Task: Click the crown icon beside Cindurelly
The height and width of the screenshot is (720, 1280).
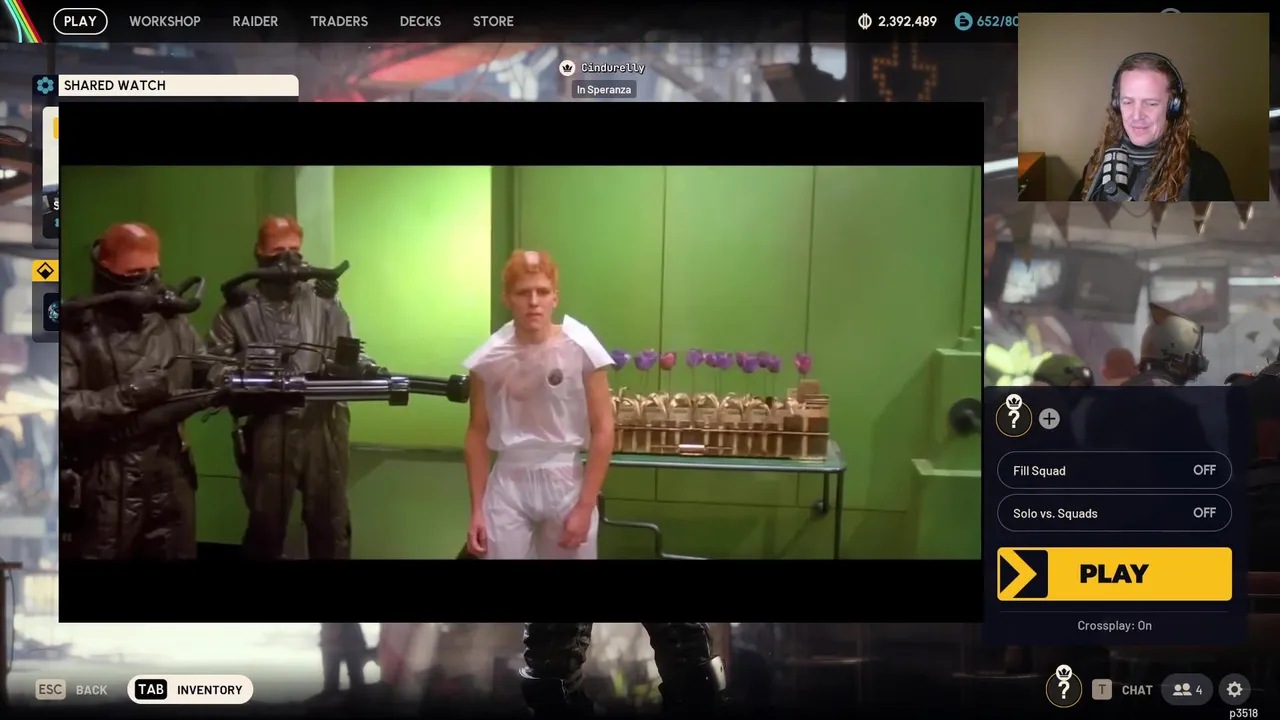Action: 567,68
